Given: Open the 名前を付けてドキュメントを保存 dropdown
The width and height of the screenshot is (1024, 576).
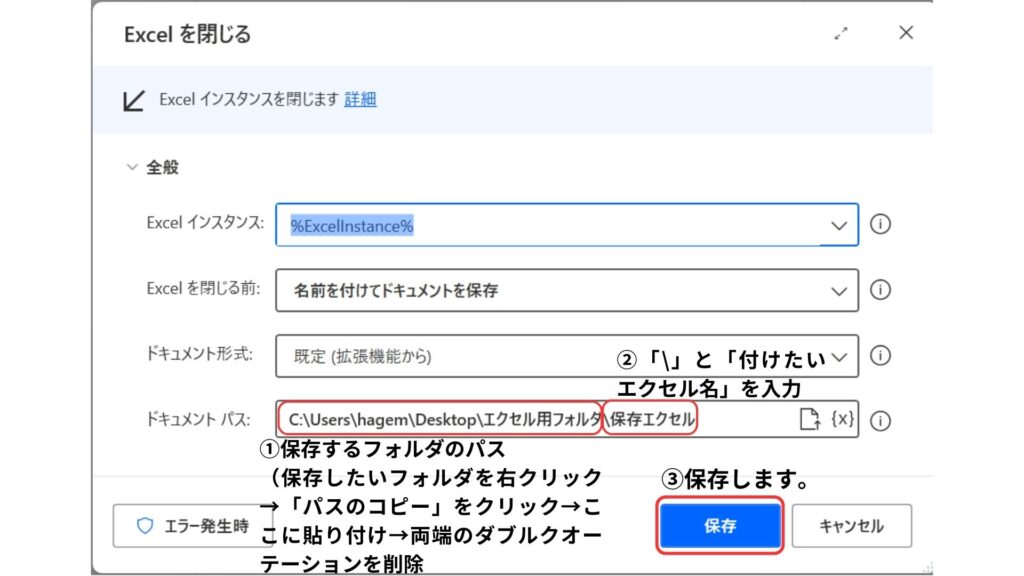Looking at the screenshot, I should click(838, 291).
